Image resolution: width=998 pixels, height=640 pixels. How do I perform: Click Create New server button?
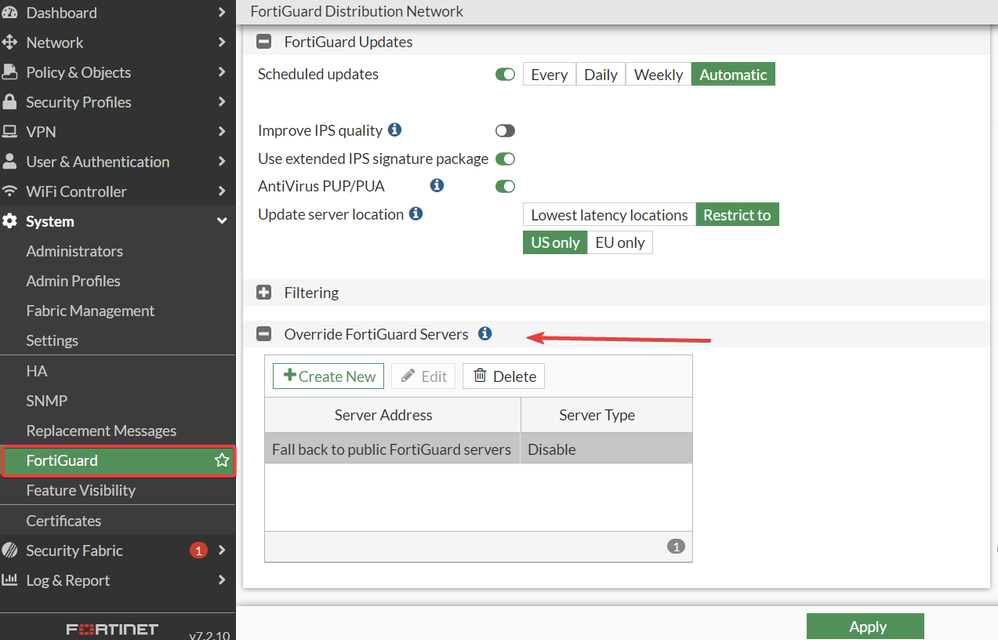pyautogui.click(x=328, y=376)
